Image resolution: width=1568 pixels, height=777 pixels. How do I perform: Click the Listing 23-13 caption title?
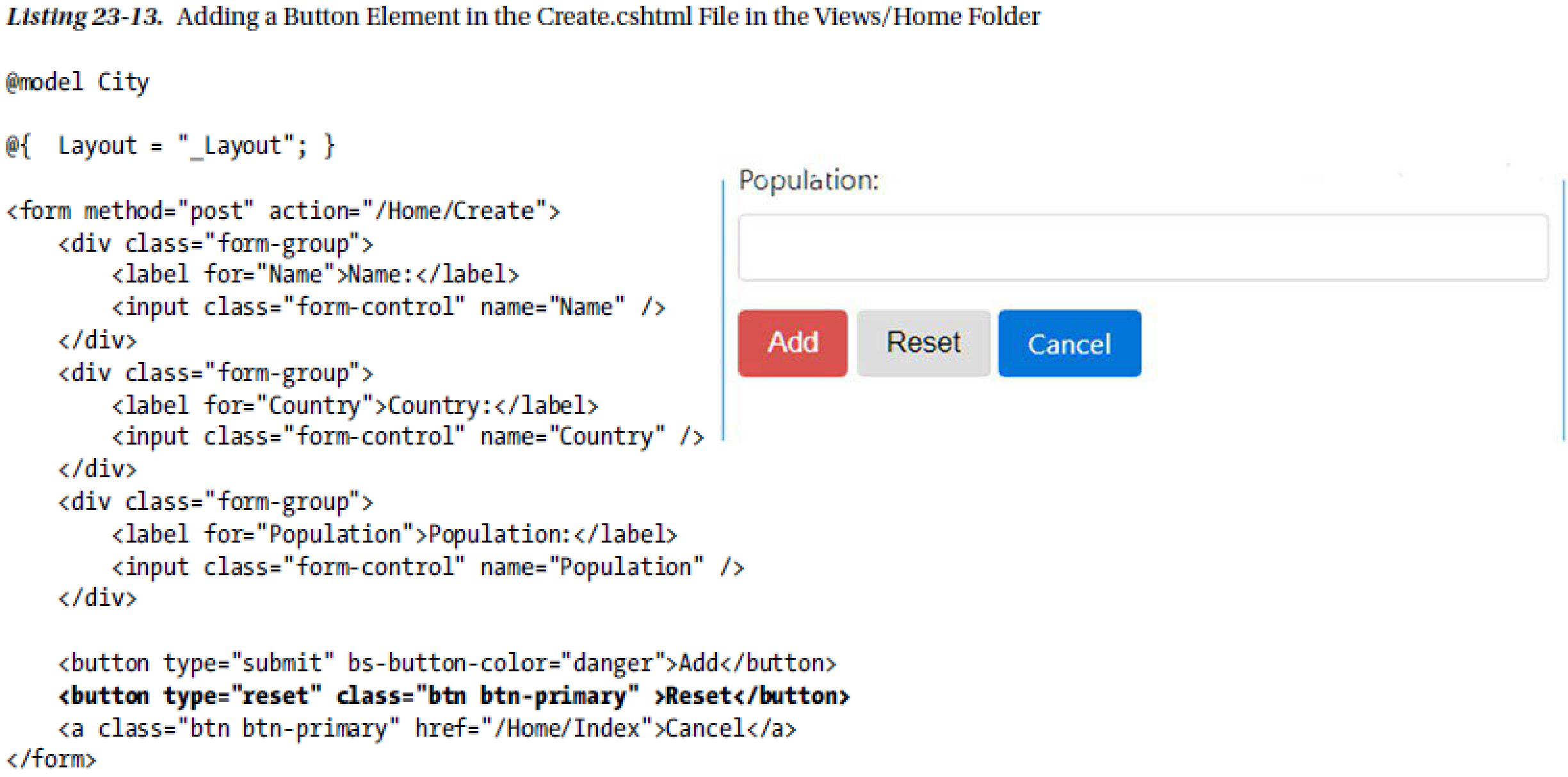point(522,17)
